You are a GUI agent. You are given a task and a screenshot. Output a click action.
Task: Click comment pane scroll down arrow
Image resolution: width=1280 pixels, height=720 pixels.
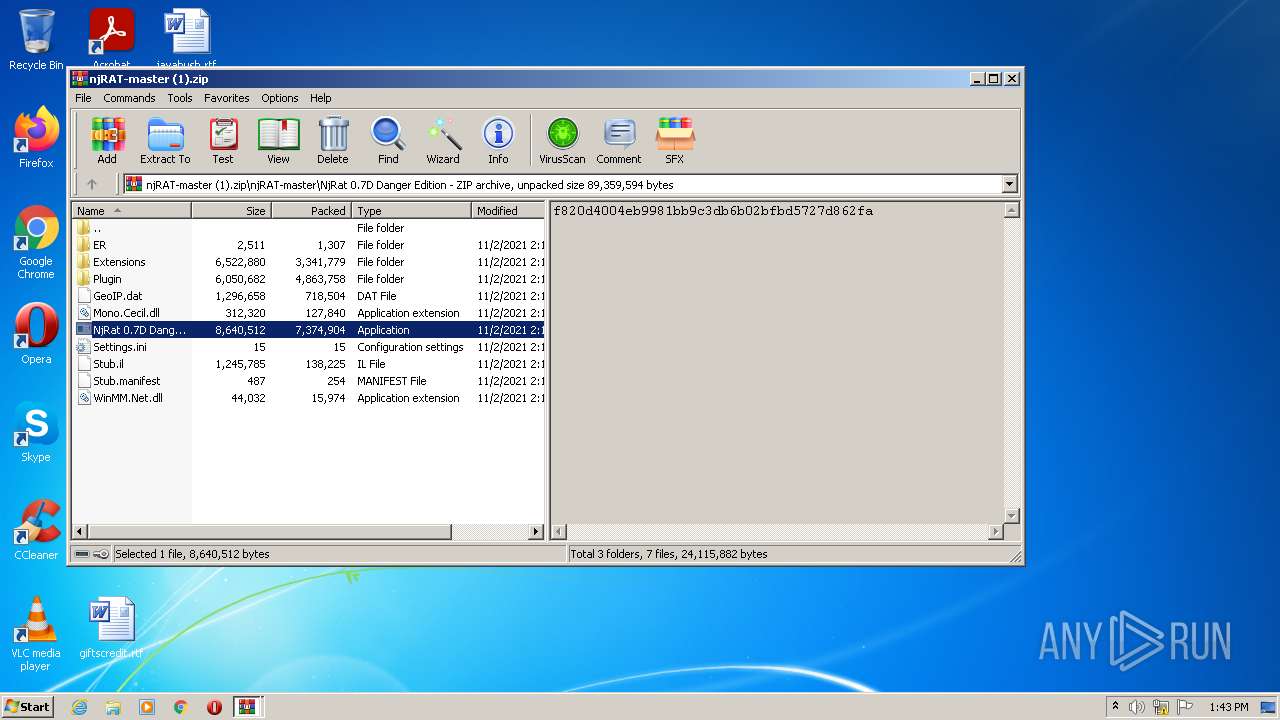[1011, 516]
